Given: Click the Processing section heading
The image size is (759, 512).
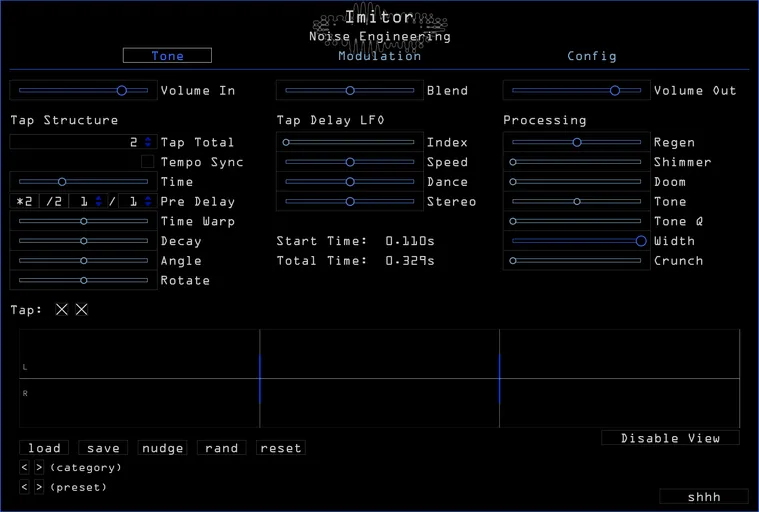Looking at the screenshot, I should pos(545,120).
